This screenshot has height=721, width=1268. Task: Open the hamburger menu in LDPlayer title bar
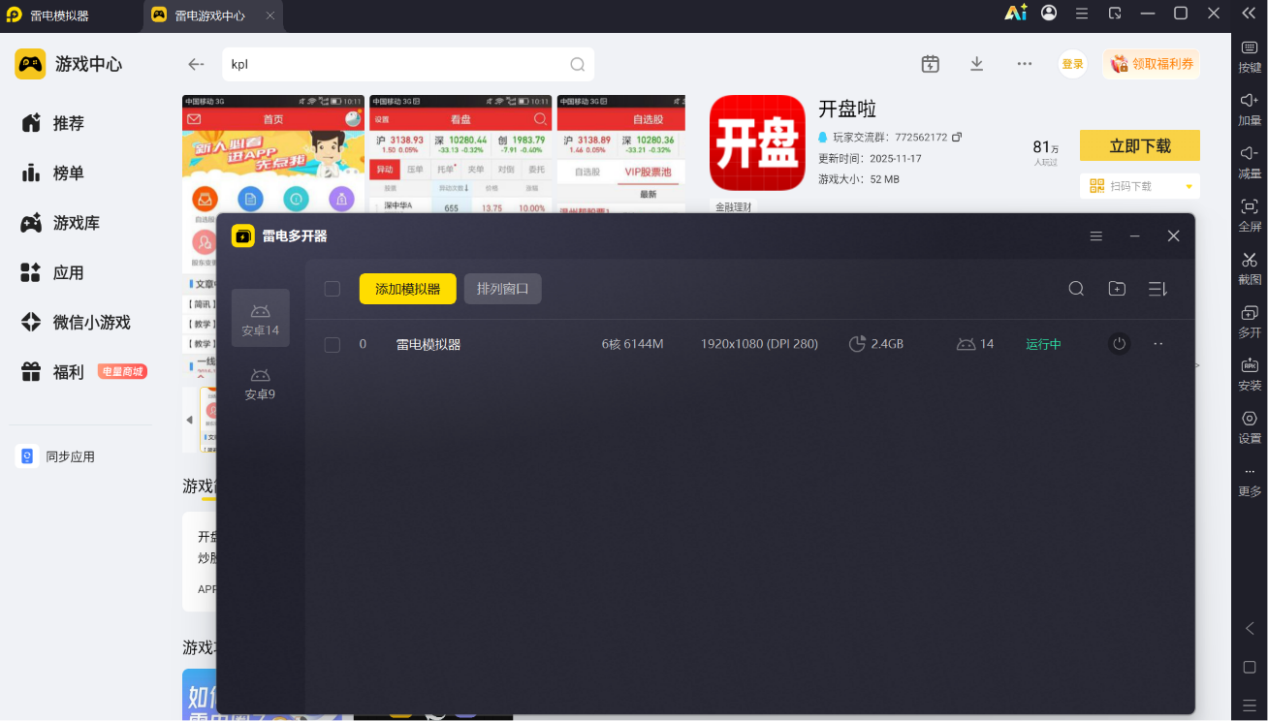point(1082,13)
